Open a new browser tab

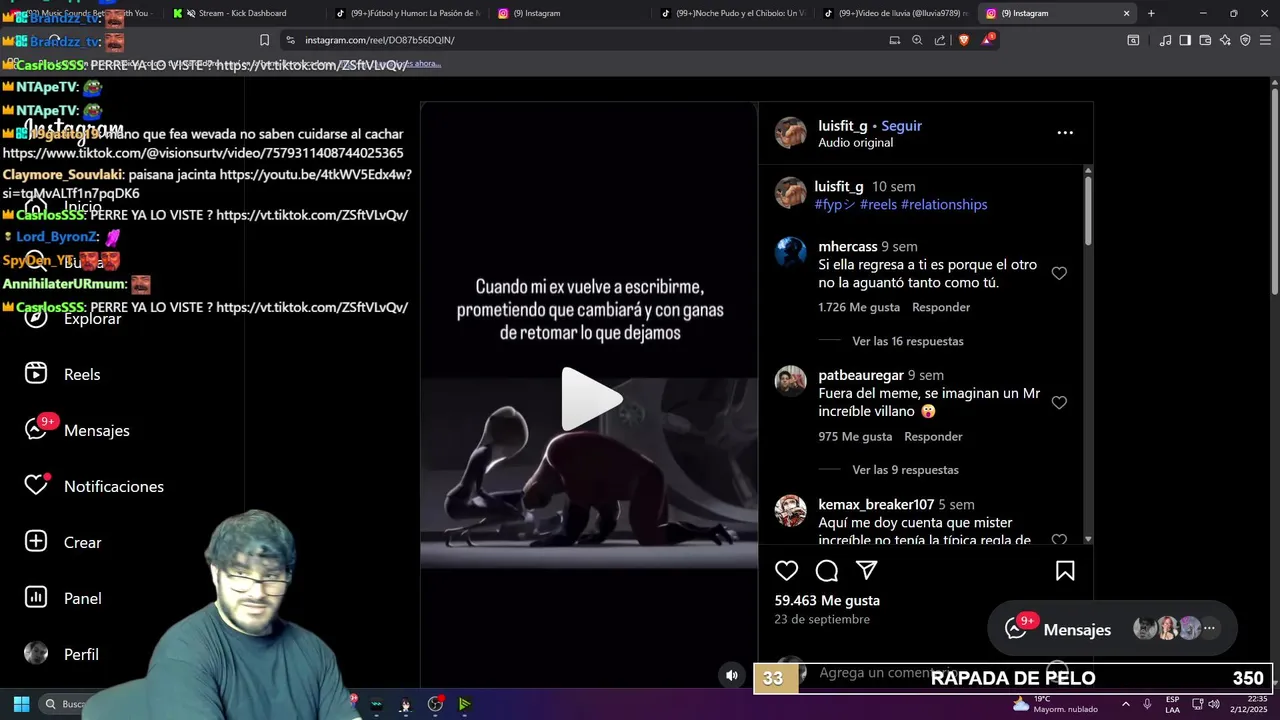coord(1151,13)
